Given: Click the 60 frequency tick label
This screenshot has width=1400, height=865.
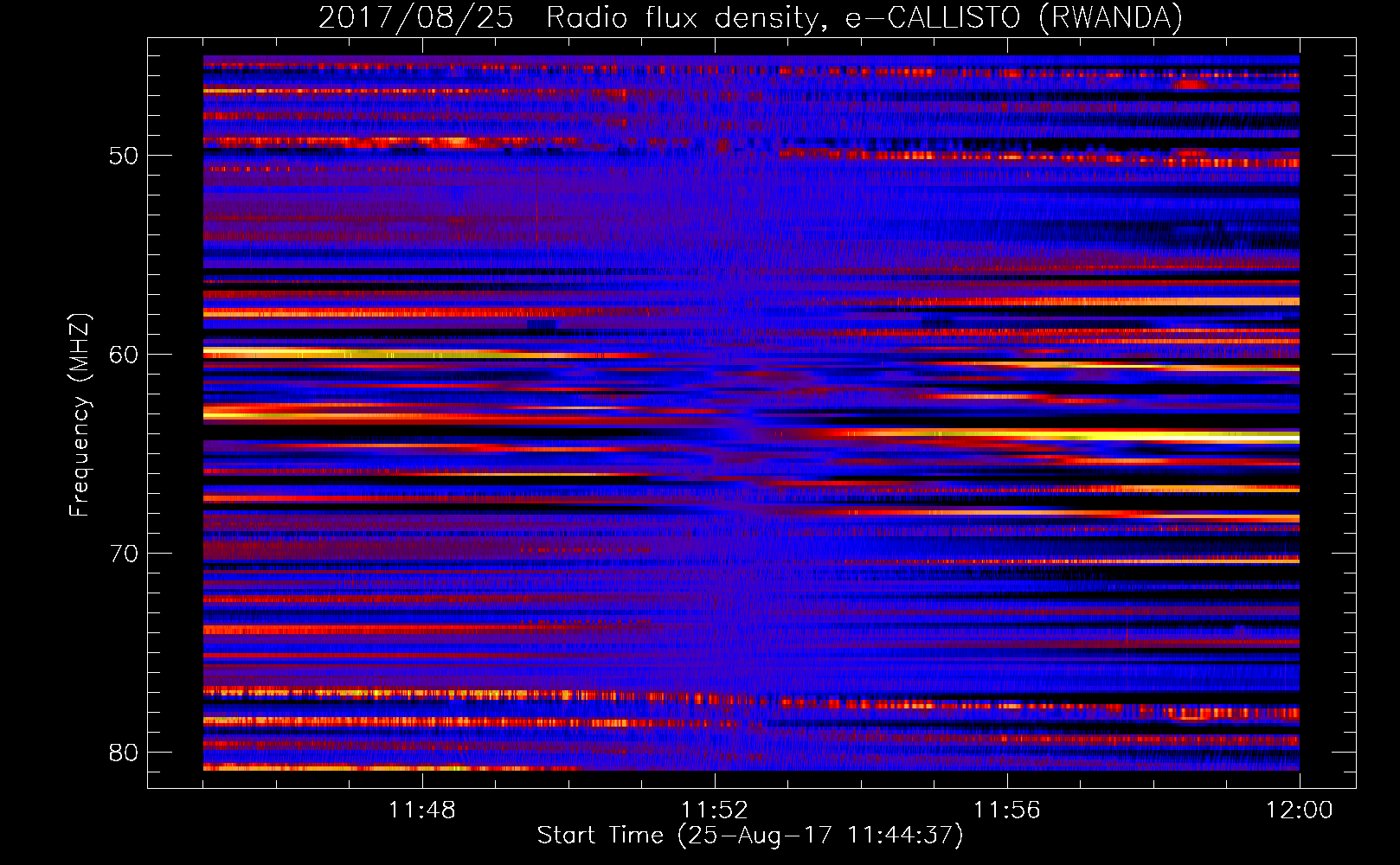Looking at the screenshot, I should click(x=124, y=356).
